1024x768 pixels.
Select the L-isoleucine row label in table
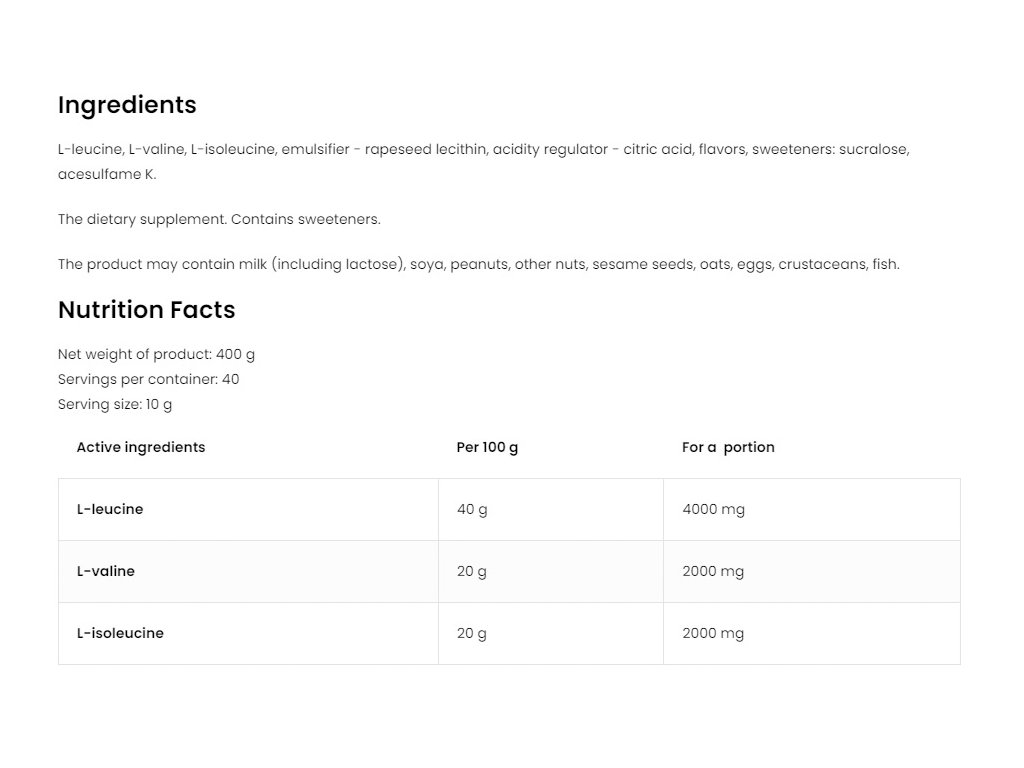120,634
